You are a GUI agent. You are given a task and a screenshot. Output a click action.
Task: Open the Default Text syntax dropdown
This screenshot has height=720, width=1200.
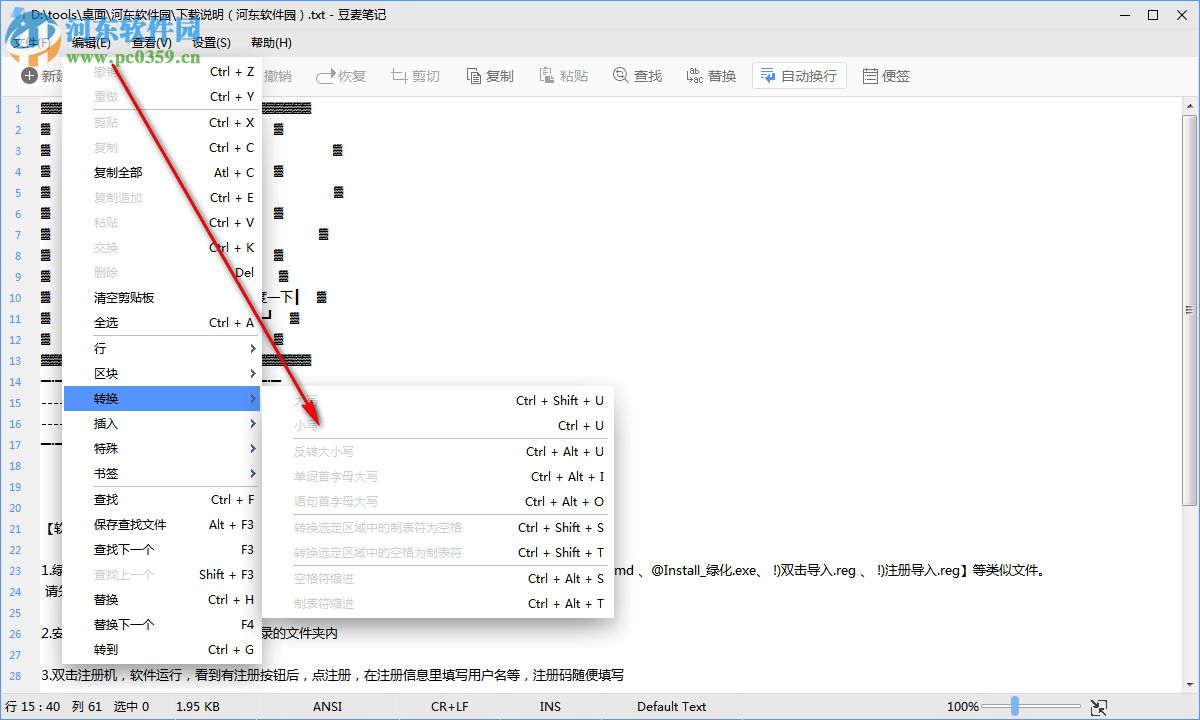pyautogui.click(x=672, y=706)
